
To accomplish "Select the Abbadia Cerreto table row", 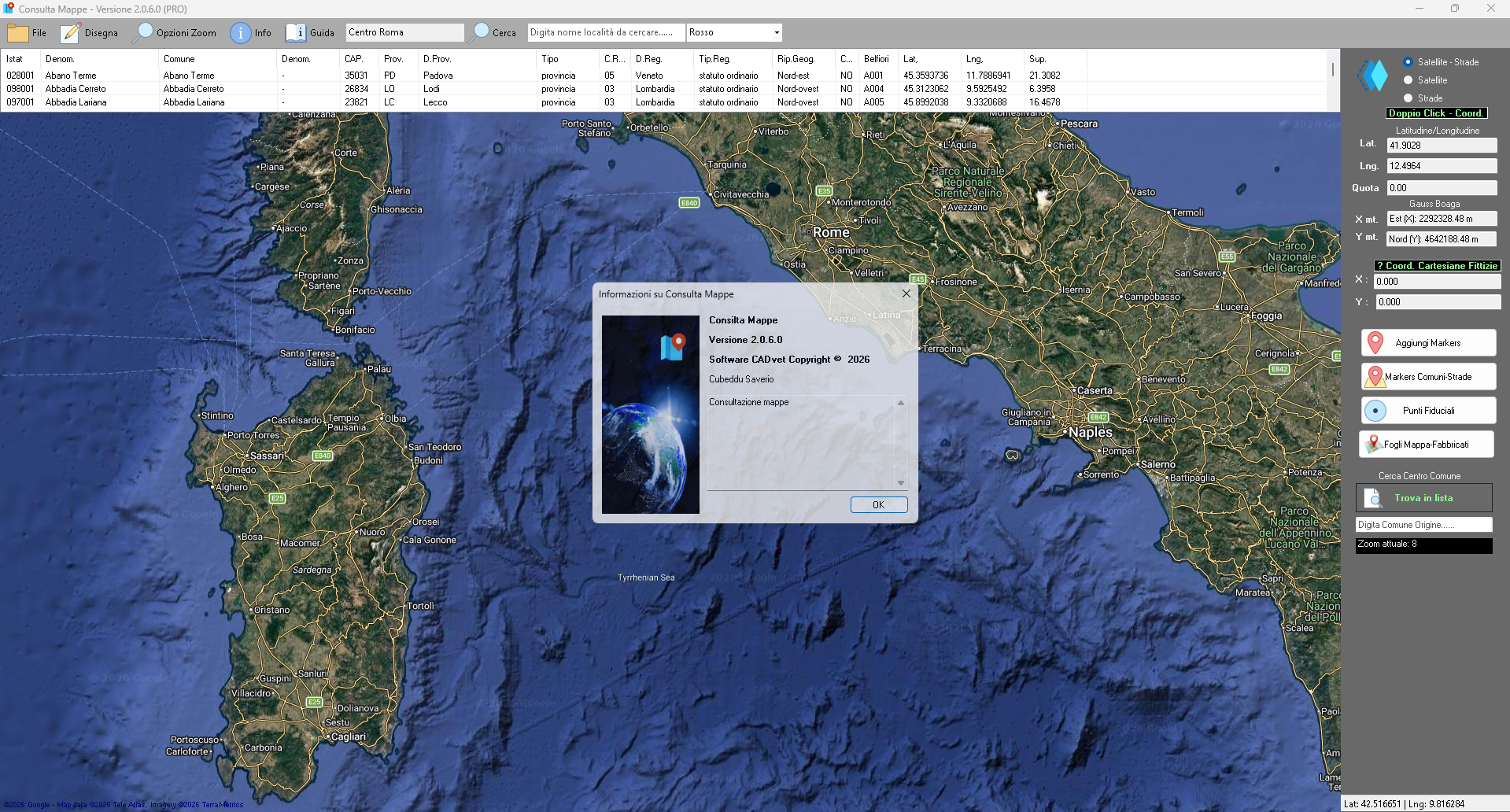I will coord(543,89).
